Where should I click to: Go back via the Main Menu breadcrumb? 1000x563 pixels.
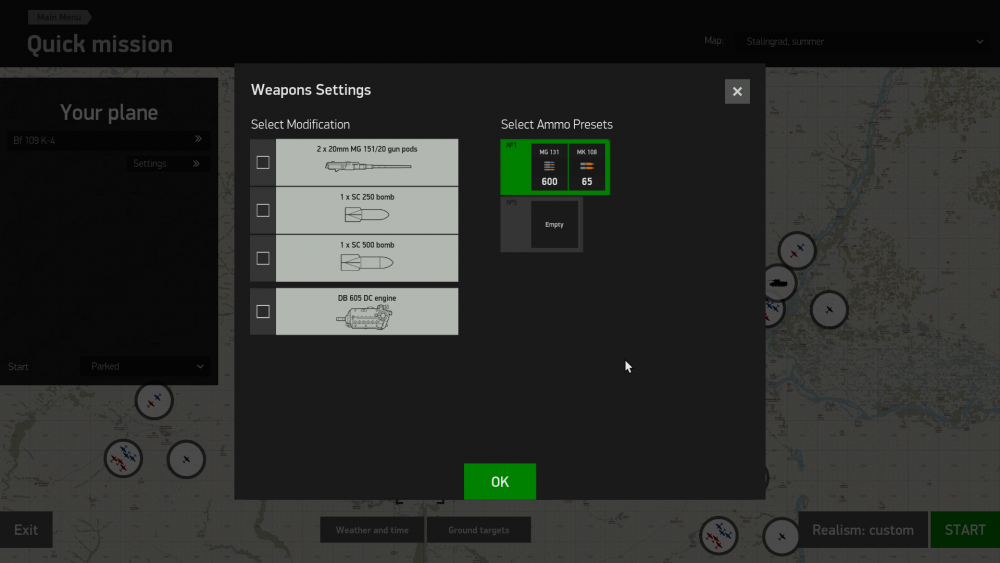tap(59, 17)
